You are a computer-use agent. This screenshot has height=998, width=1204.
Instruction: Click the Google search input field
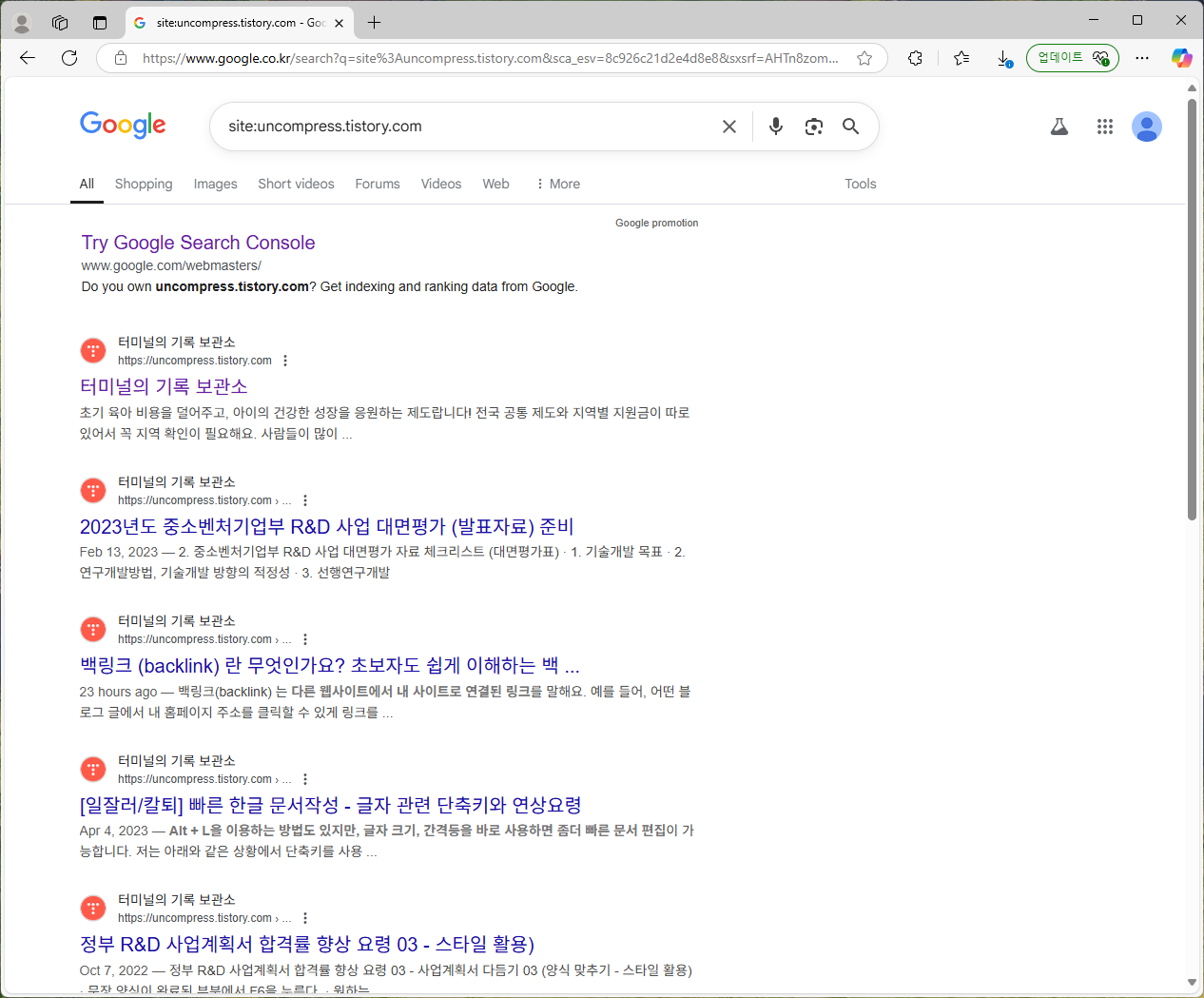pos(466,127)
